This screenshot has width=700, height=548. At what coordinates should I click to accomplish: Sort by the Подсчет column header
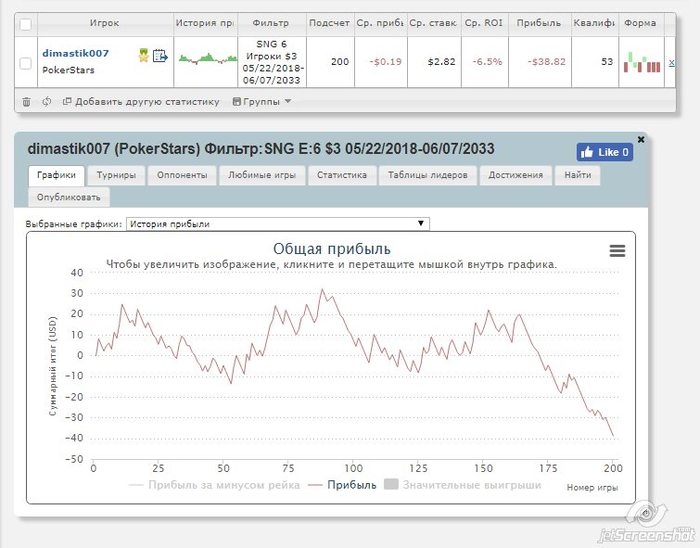pos(329,23)
